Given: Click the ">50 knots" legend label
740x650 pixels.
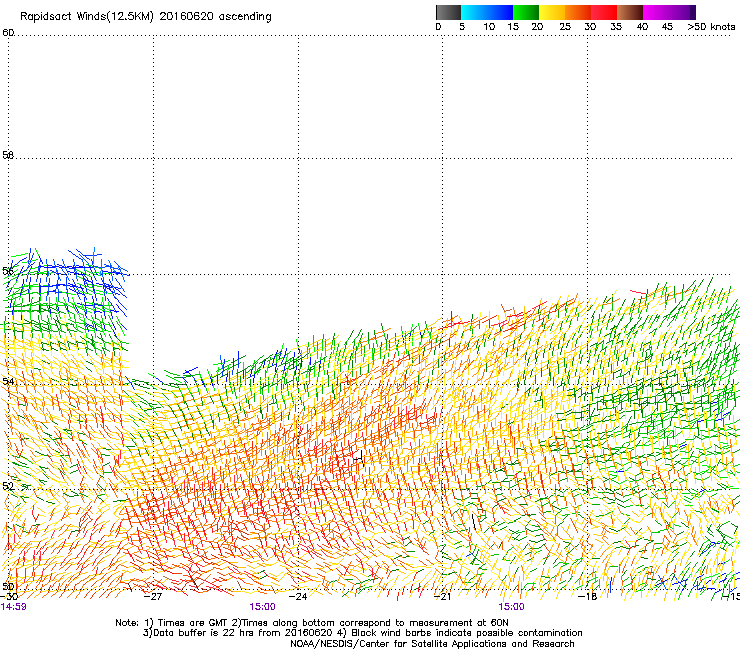Looking at the screenshot, I should coord(711,27).
